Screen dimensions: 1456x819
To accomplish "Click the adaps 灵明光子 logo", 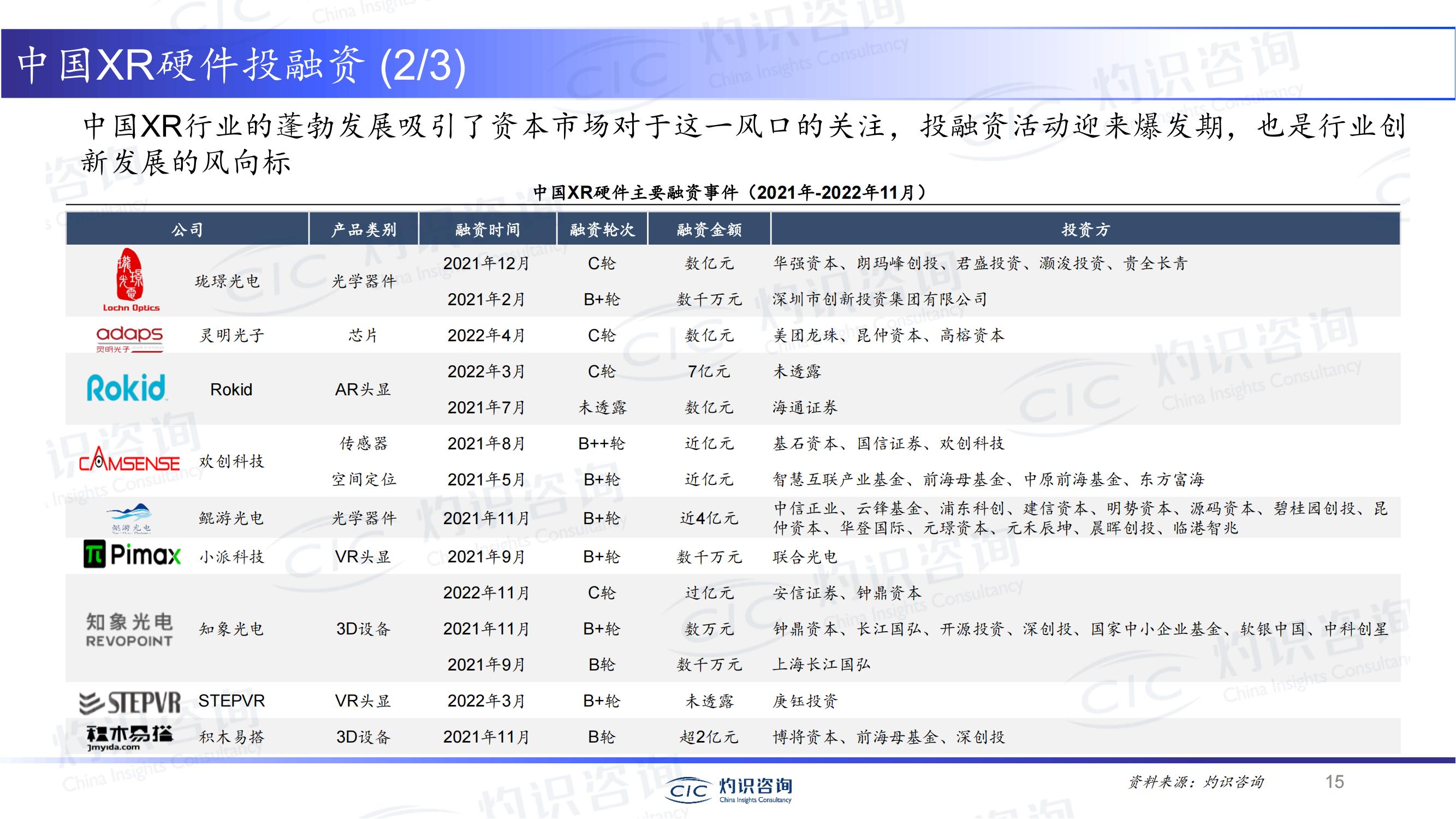I will pos(130,339).
